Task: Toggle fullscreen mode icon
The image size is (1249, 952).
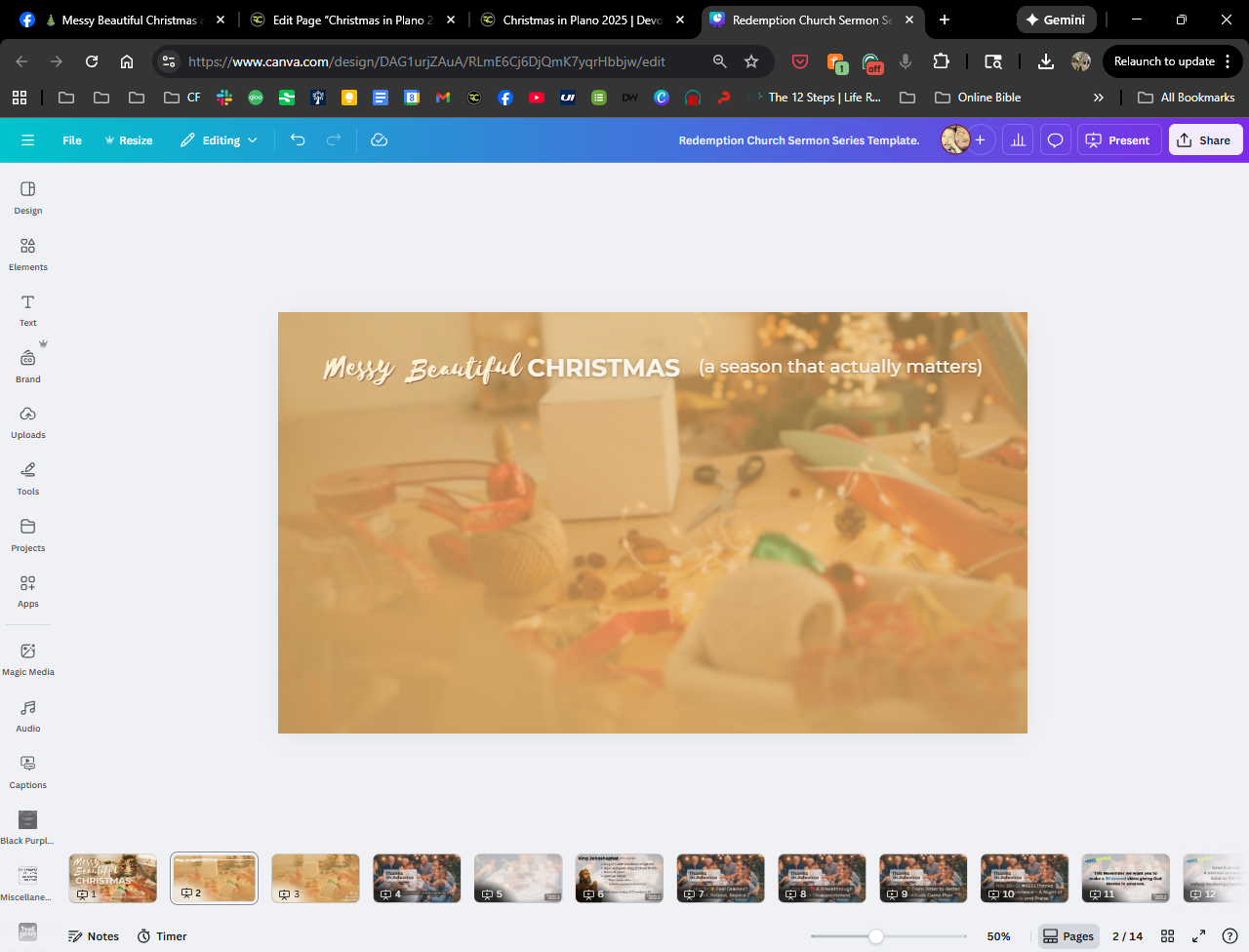Action: pos(1198,936)
